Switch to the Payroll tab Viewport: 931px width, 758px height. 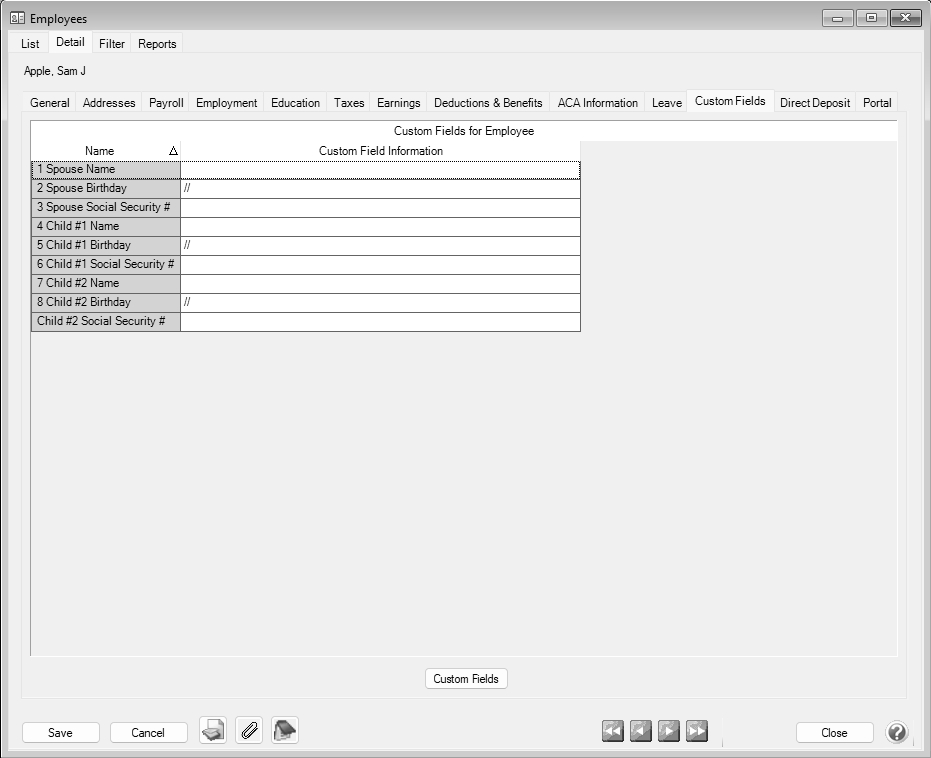pos(166,103)
